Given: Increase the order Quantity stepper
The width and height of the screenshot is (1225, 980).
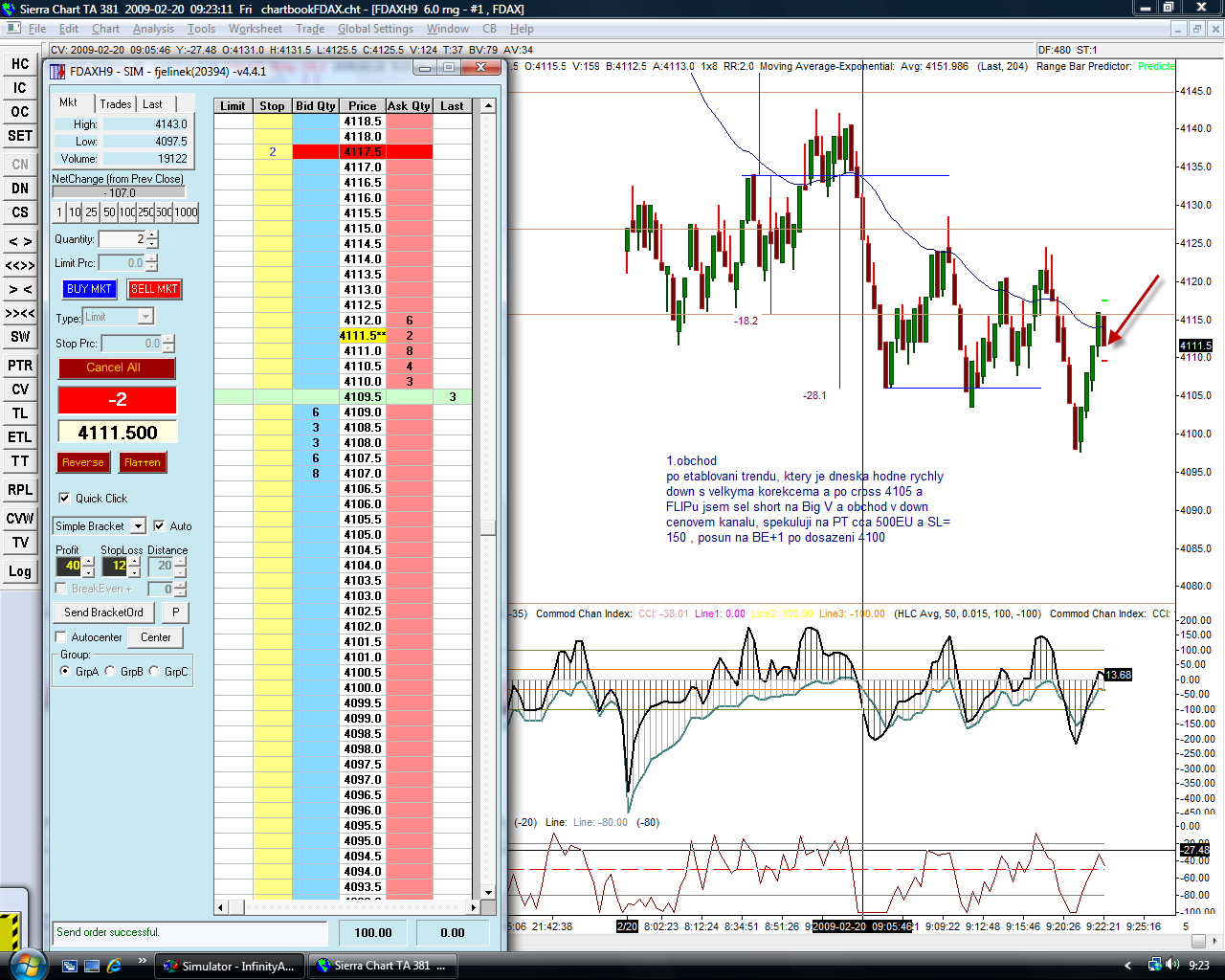Looking at the screenshot, I should (153, 234).
